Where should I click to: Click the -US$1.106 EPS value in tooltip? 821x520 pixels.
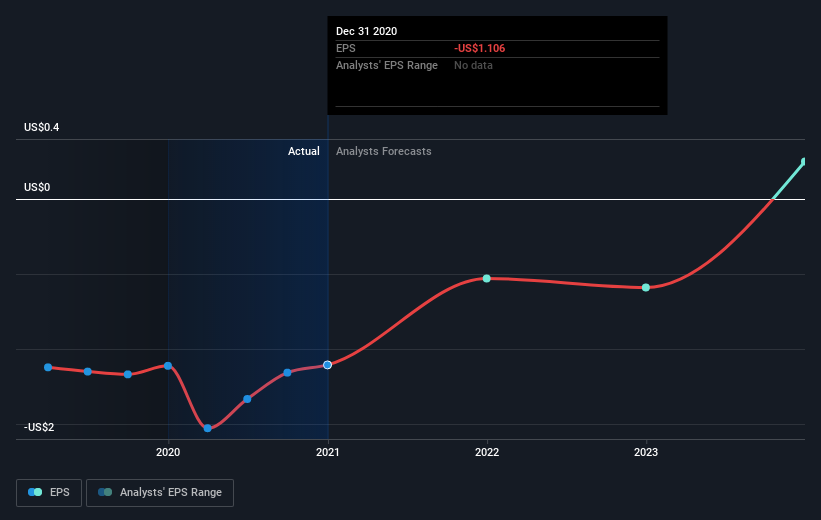tap(480, 48)
